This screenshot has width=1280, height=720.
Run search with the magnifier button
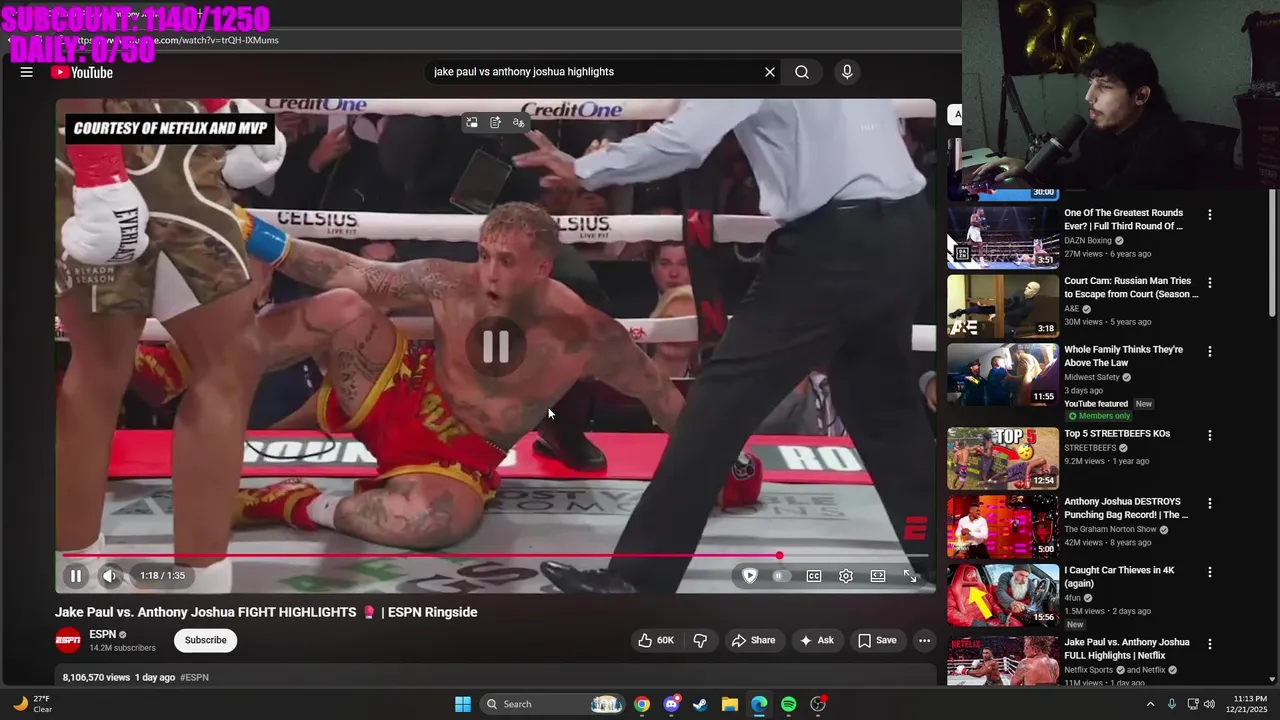(802, 72)
